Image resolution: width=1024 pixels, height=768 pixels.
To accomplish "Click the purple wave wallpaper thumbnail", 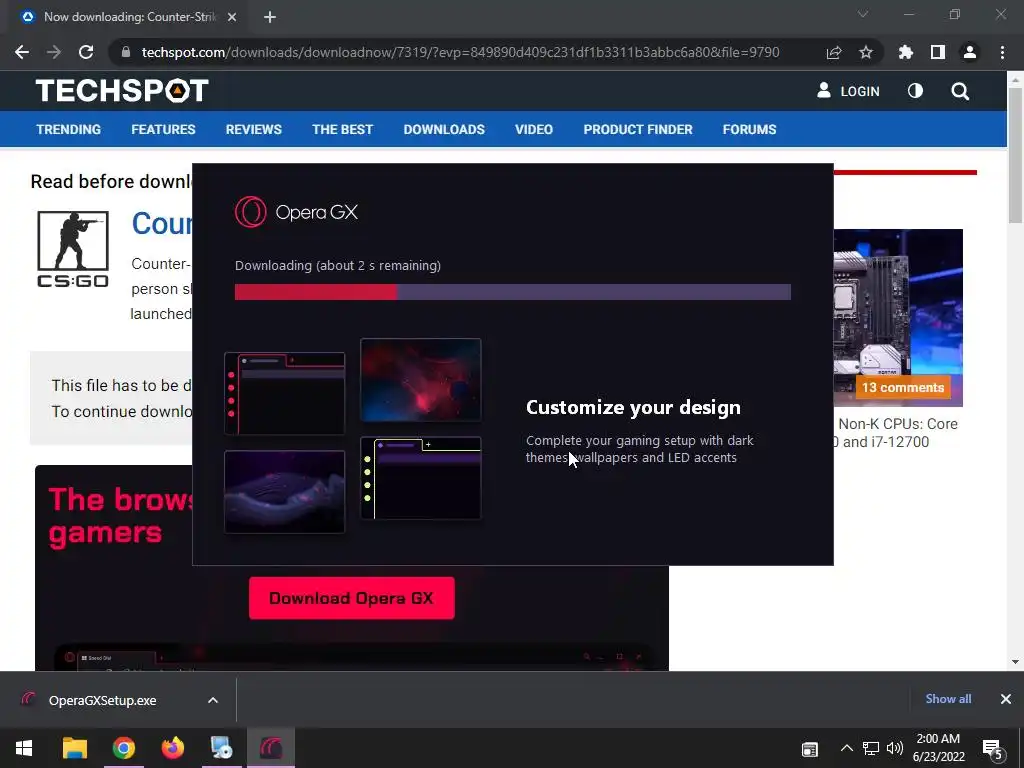I will (x=284, y=491).
